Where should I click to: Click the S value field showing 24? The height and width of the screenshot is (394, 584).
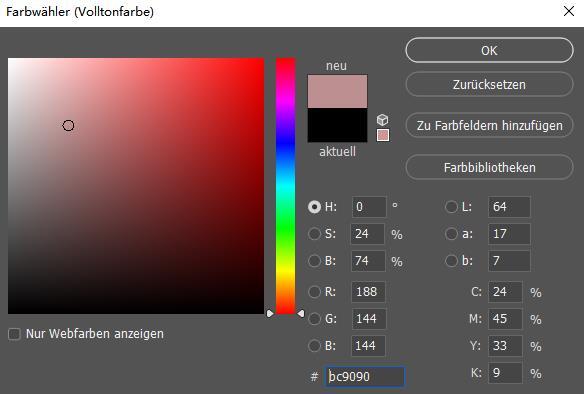[368, 234]
